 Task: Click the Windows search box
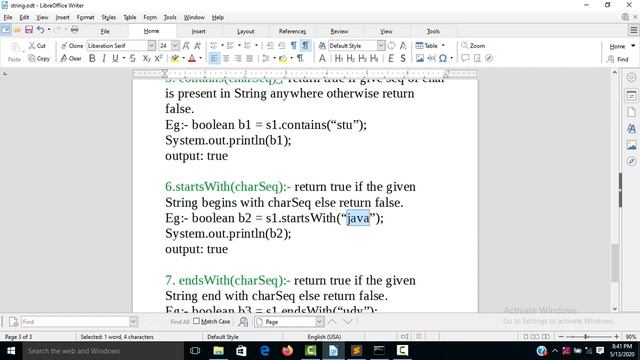point(102,351)
